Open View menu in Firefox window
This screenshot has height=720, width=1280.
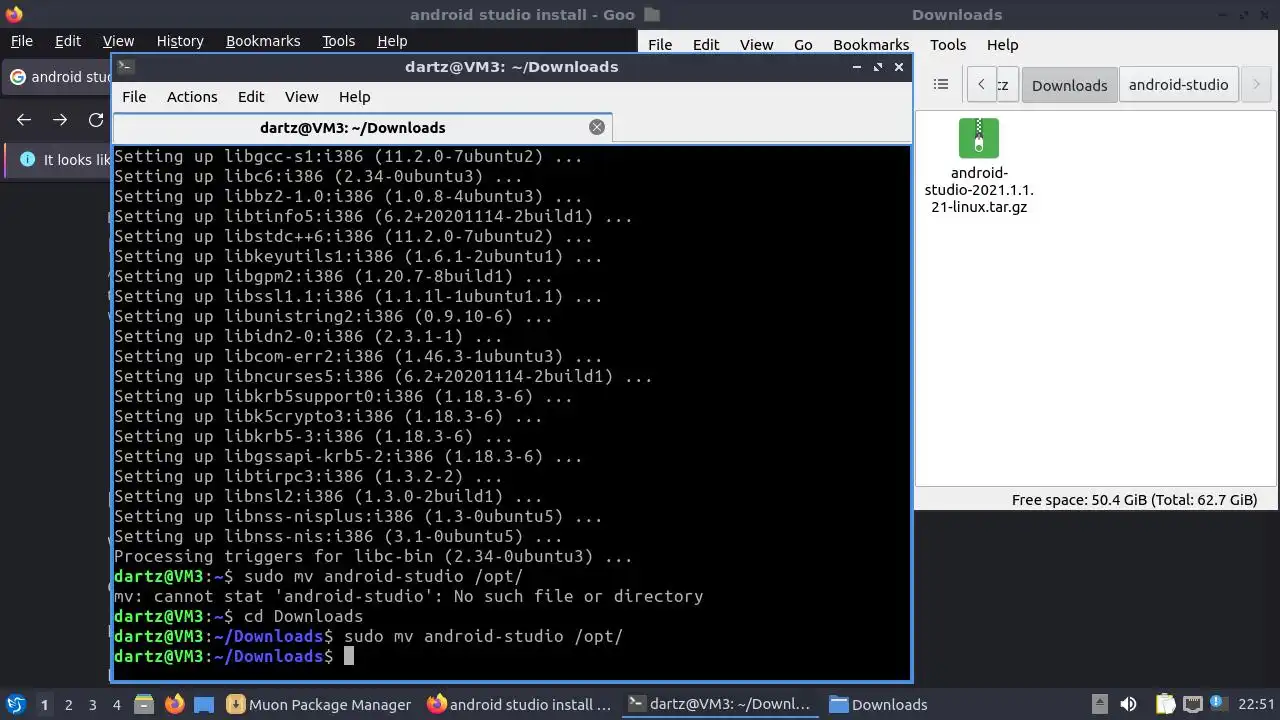coord(118,41)
